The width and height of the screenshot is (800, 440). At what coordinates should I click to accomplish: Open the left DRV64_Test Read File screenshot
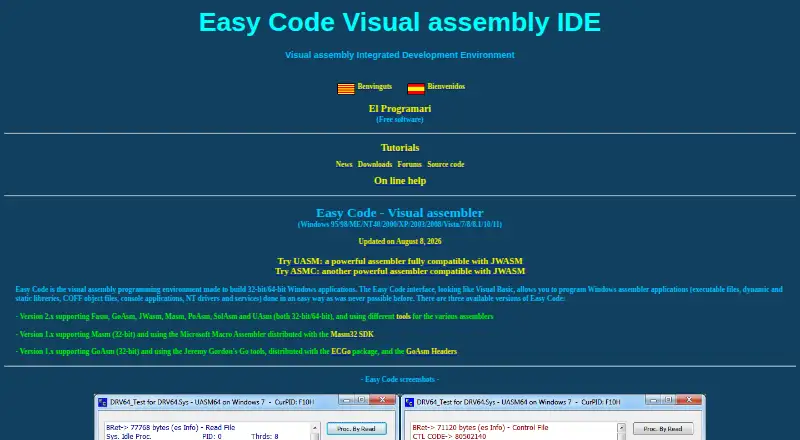coord(245,417)
